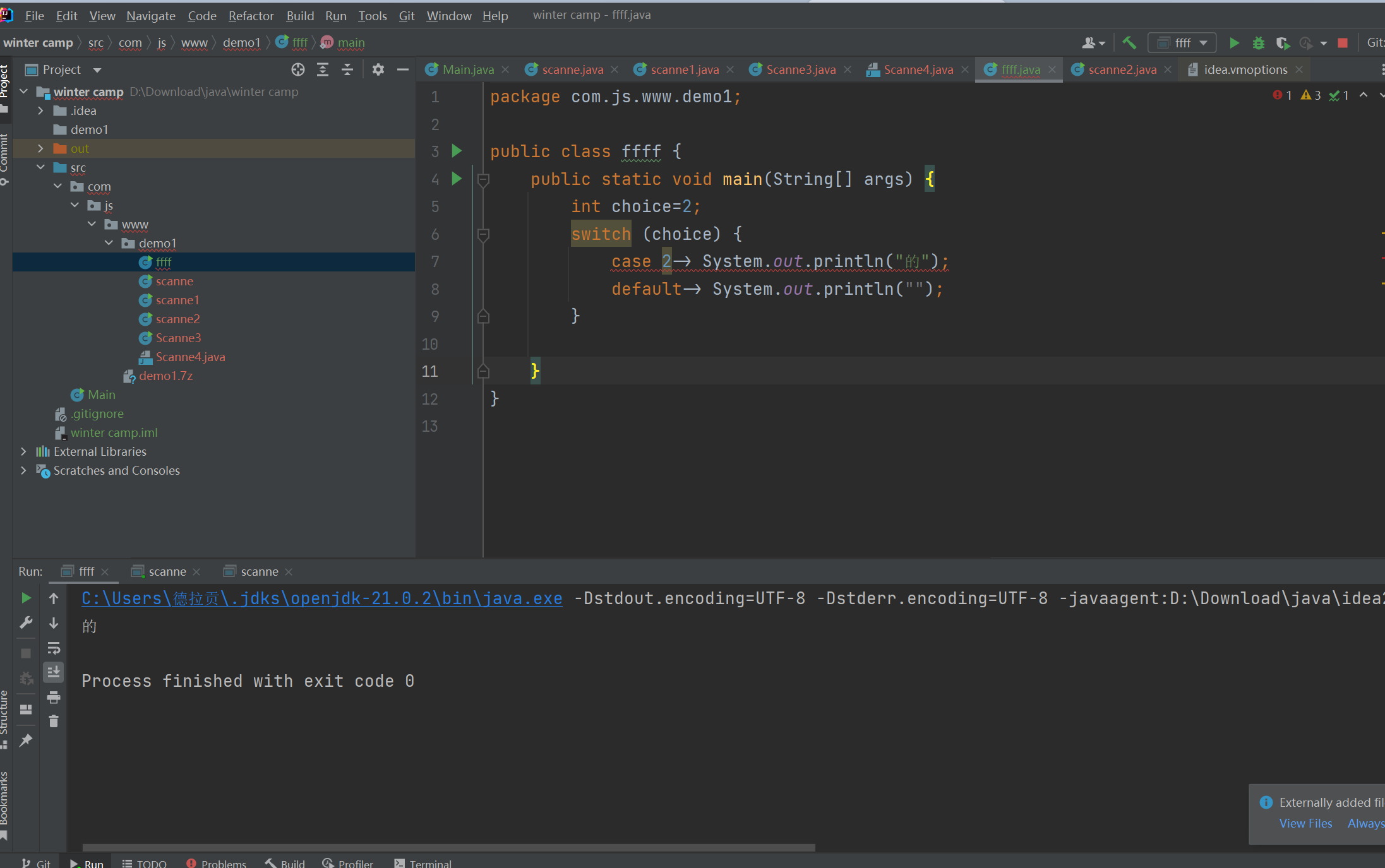Viewport: 1385px width, 868px height.
Task: Click the Clear All trash icon in Run panel
Action: pyautogui.click(x=54, y=721)
